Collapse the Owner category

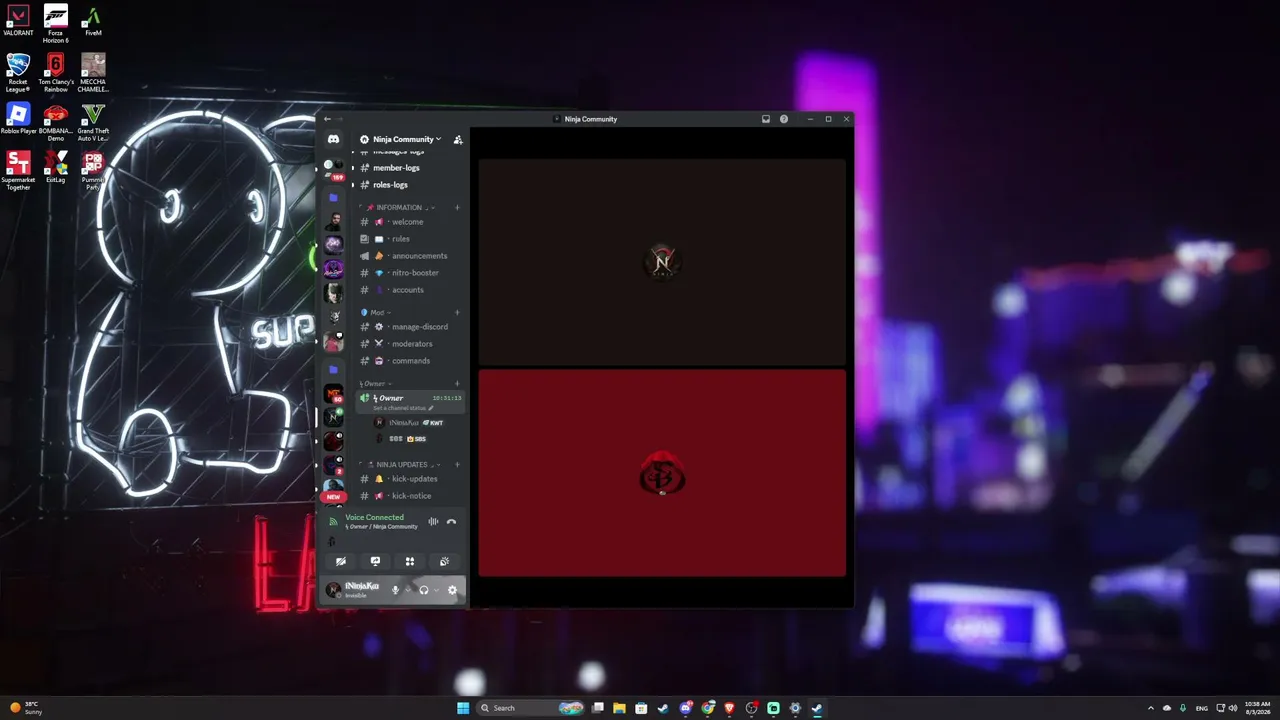click(x=374, y=383)
